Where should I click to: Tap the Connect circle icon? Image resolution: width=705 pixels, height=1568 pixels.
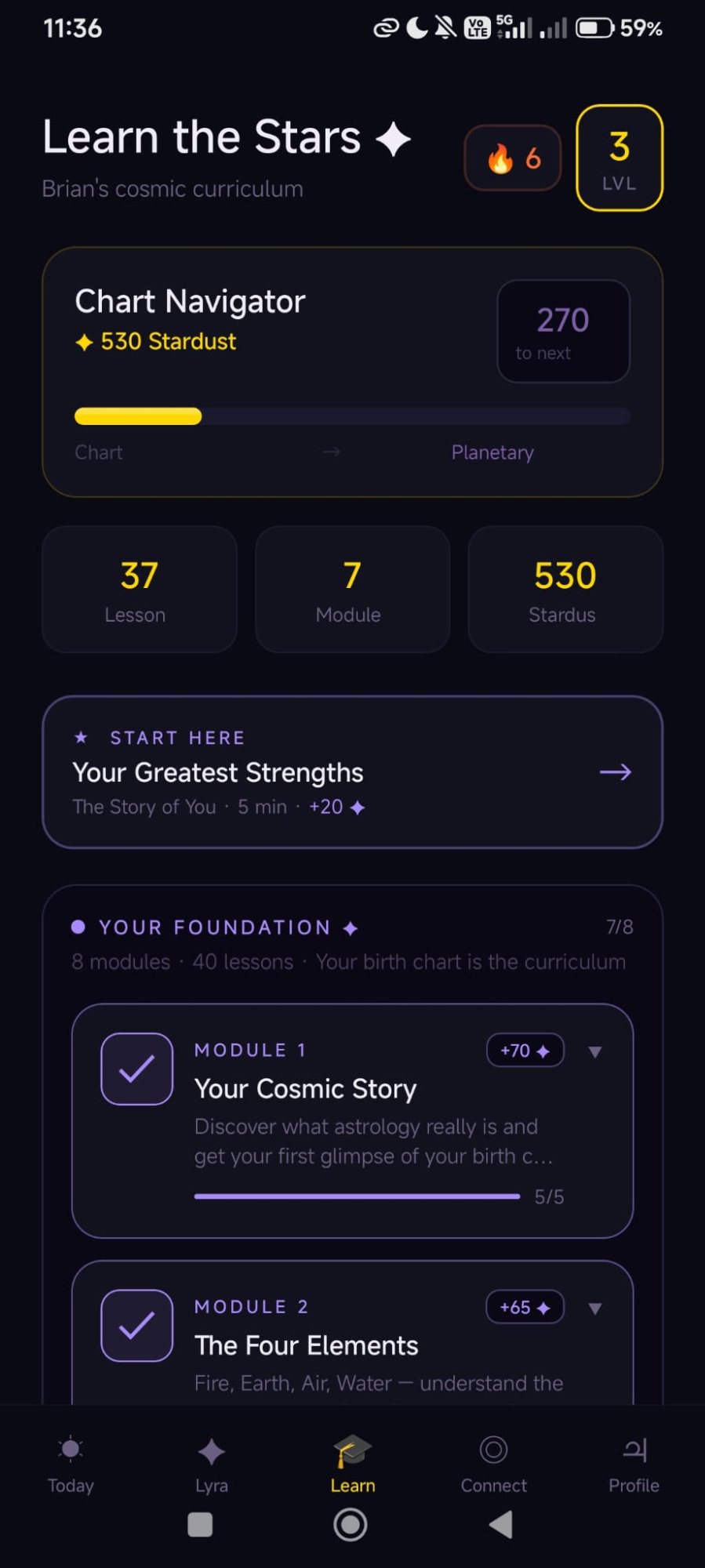coord(493,1450)
